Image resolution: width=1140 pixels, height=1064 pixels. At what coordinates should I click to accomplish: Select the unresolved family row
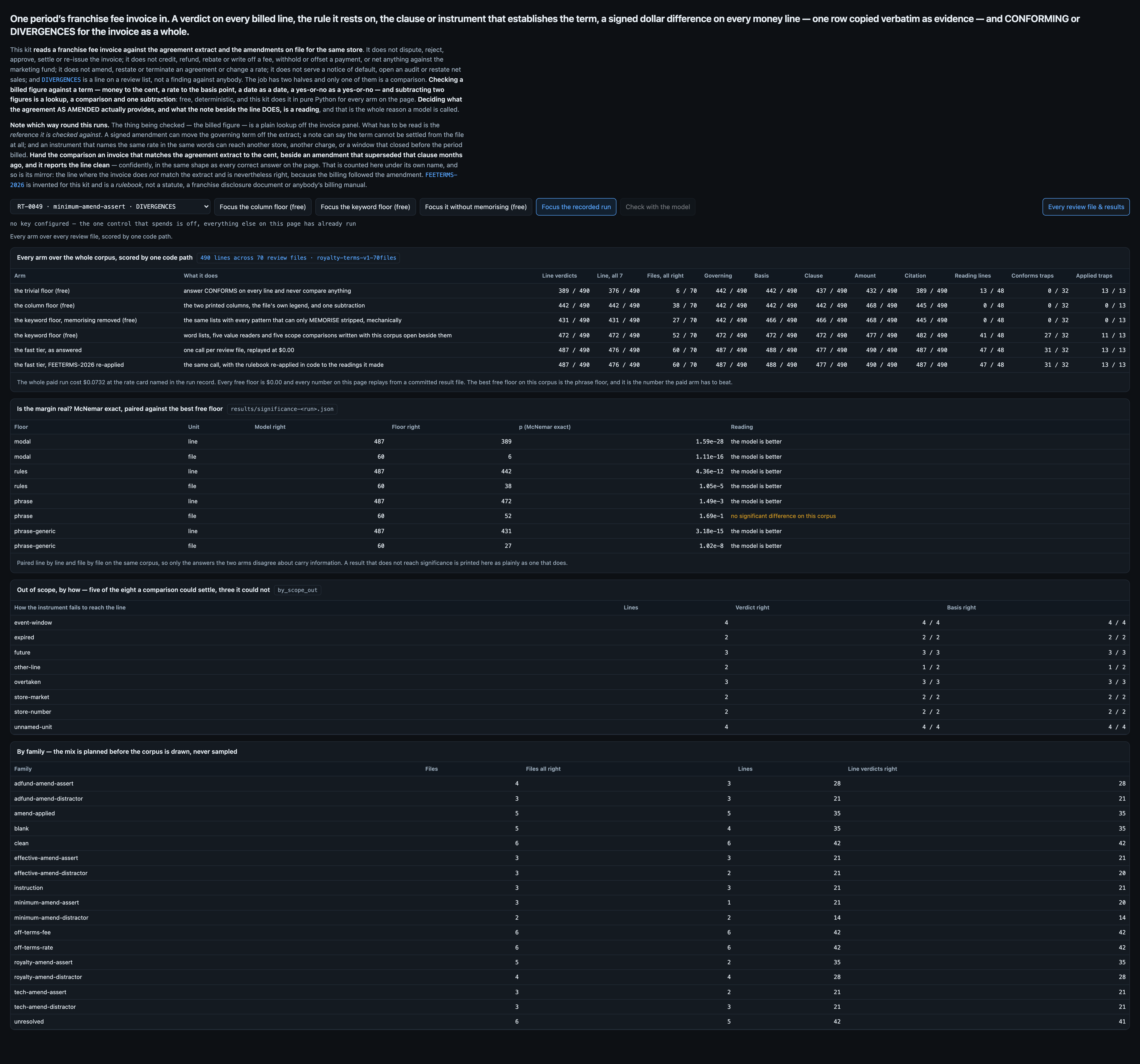[570, 1021]
